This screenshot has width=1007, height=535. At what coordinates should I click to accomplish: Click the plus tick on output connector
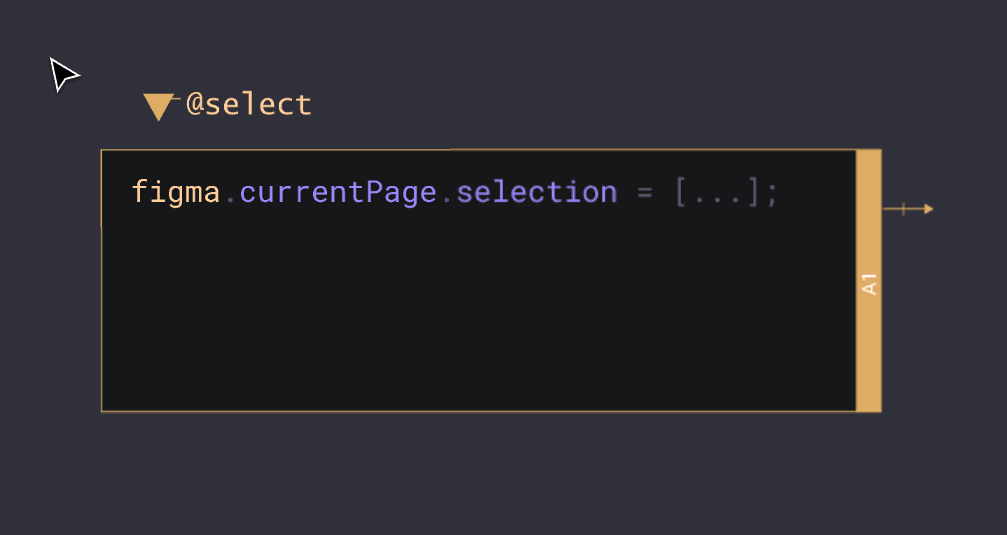tap(903, 209)
